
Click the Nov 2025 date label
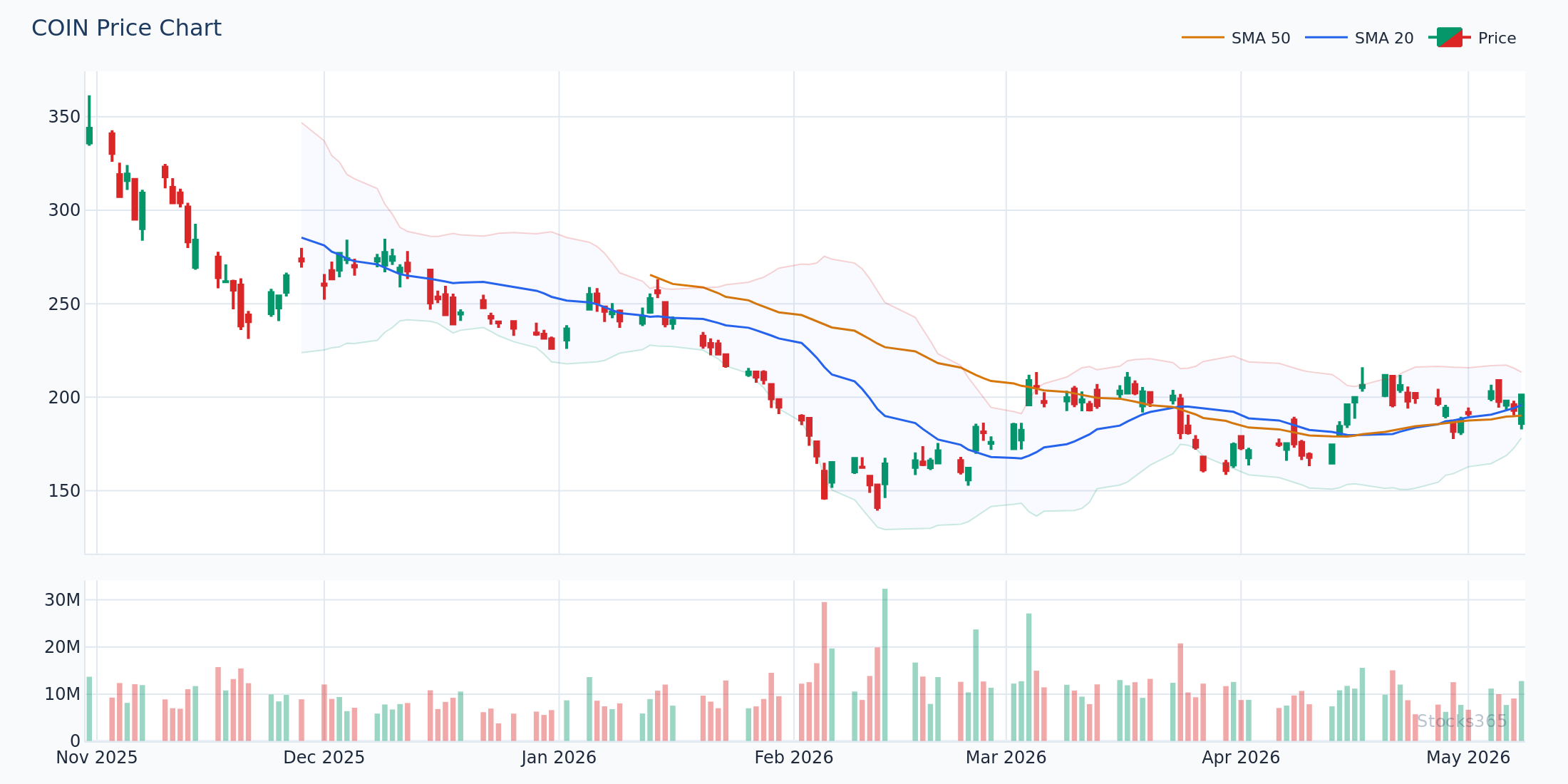(x=97, y=758)
